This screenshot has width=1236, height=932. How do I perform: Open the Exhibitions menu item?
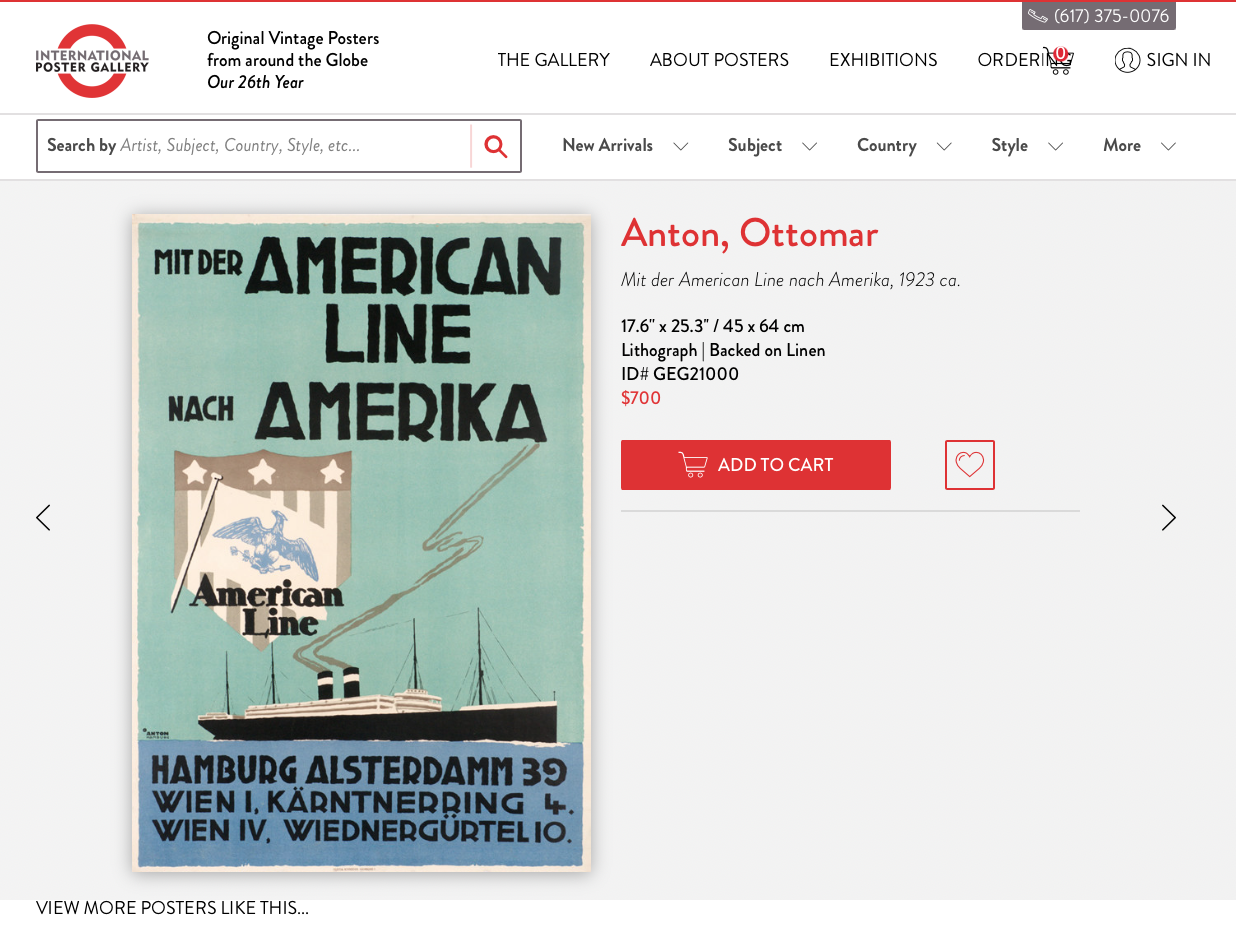[883, 60]
